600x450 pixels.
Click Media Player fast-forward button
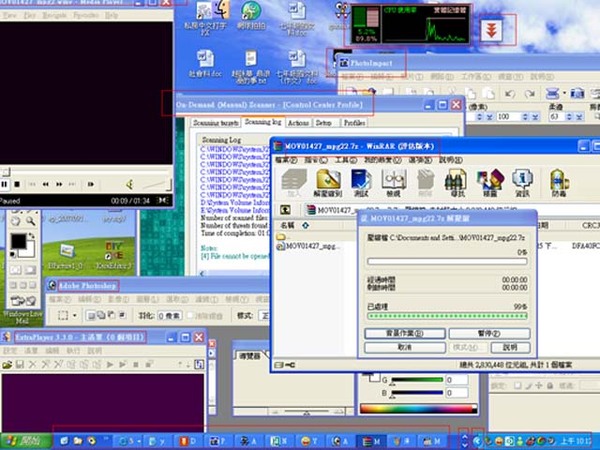click(59, 184)
